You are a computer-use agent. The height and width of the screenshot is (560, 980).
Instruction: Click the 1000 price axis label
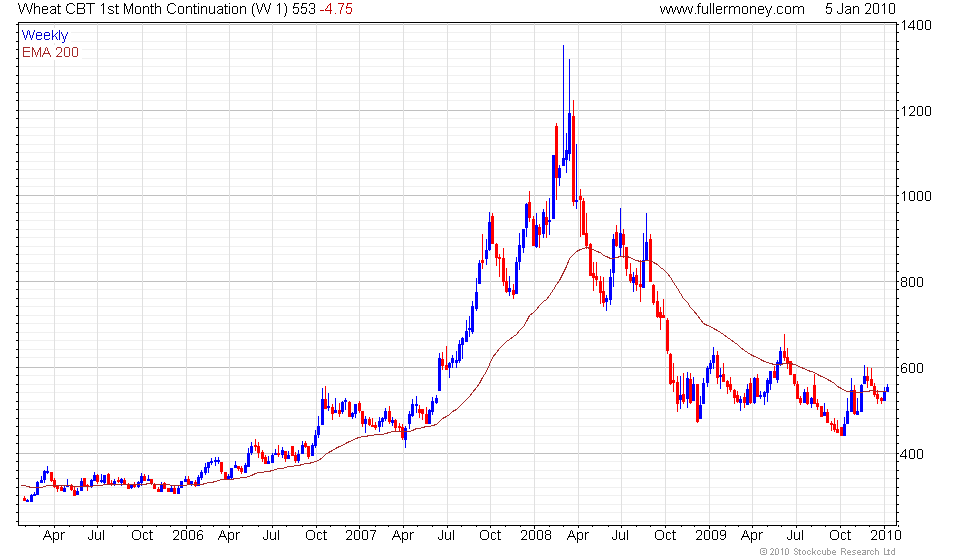(916, 196)
